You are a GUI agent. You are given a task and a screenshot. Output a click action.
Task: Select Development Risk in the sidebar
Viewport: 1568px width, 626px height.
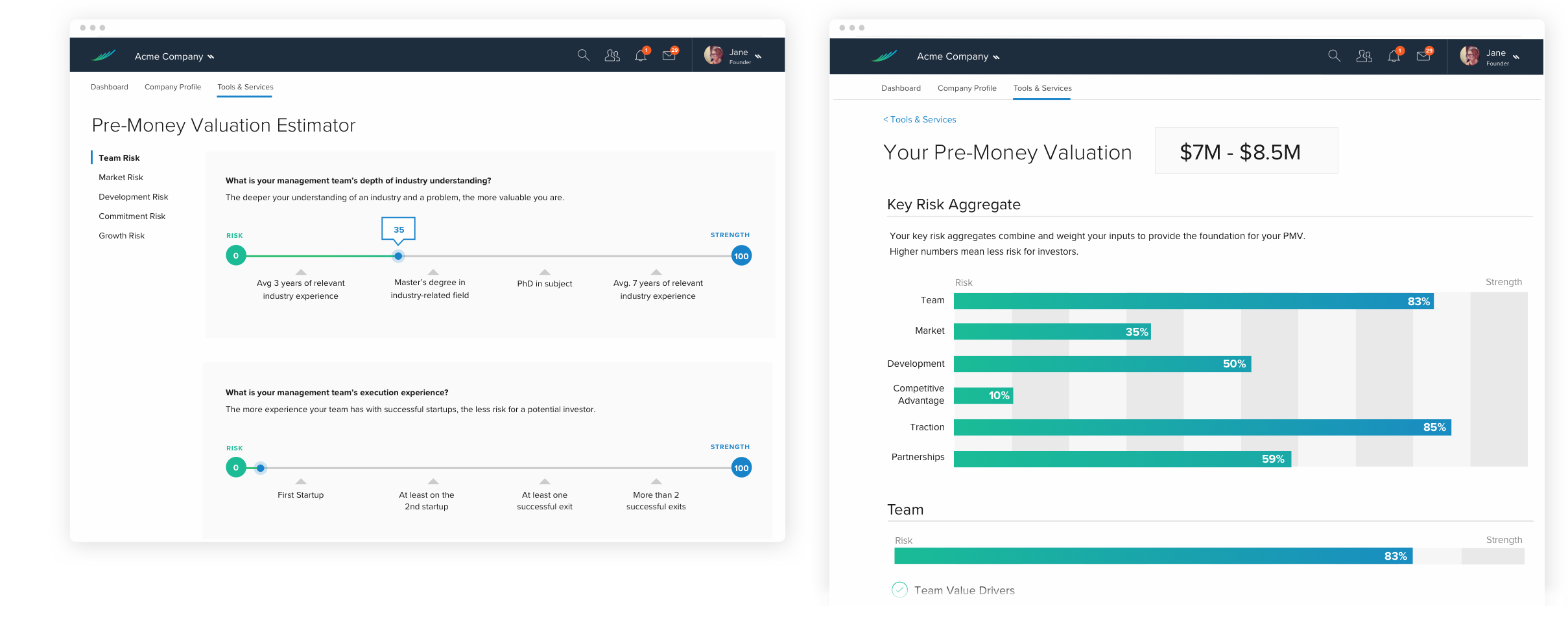(133, 197)
